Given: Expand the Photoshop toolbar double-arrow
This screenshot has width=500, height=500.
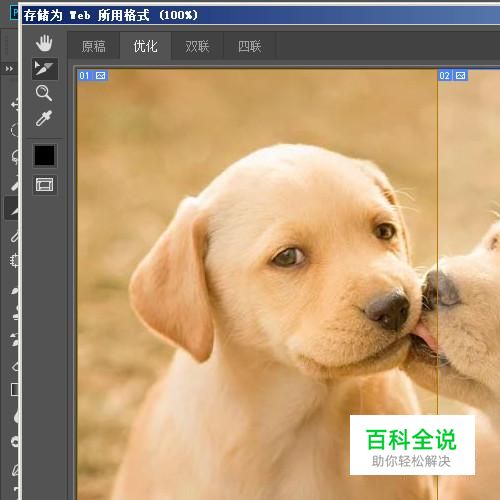Looking at the screenshot, I should click(x=9, y=69).
